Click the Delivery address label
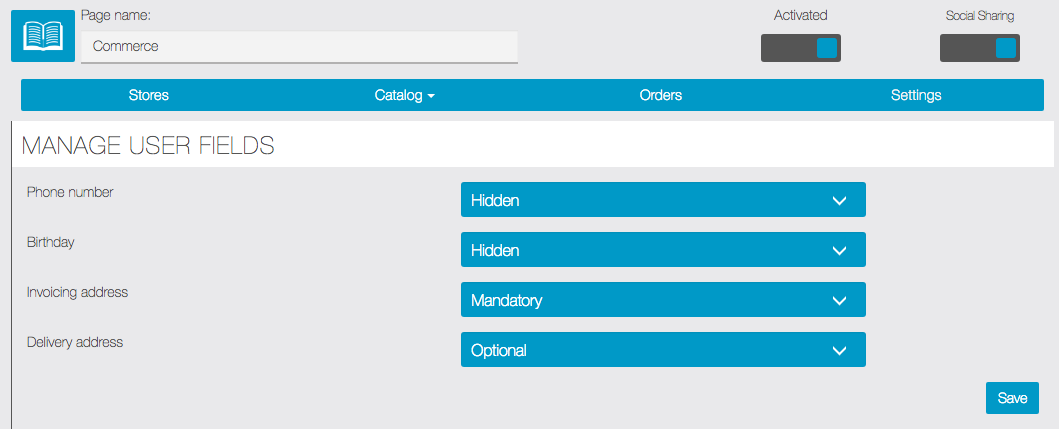Screen dimensions: 1059x429 [75, 342]
